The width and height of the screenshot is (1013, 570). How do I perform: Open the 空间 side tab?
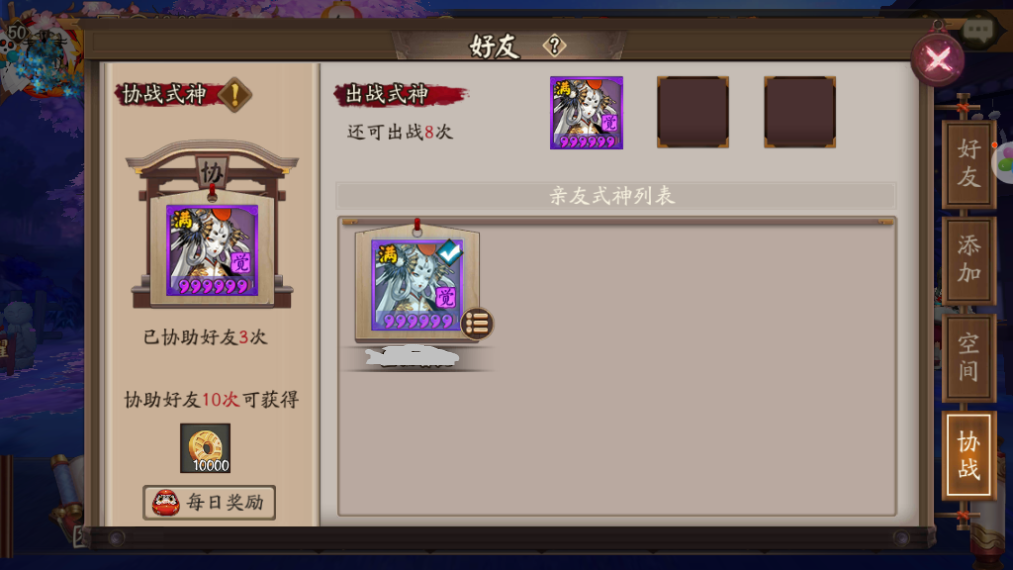tap(968, 357)
